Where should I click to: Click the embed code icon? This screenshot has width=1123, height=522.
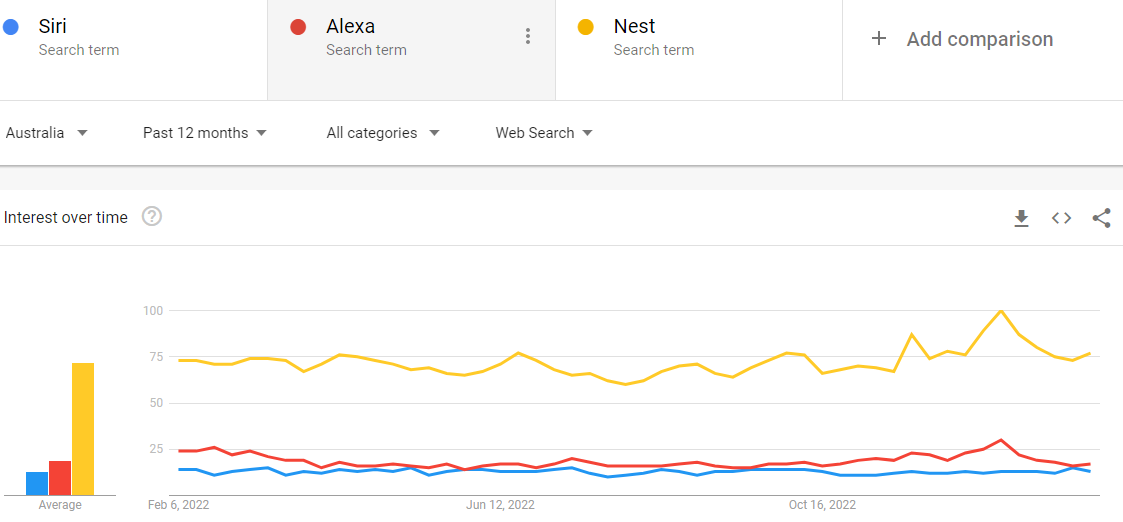click(x=1061, y=218)
